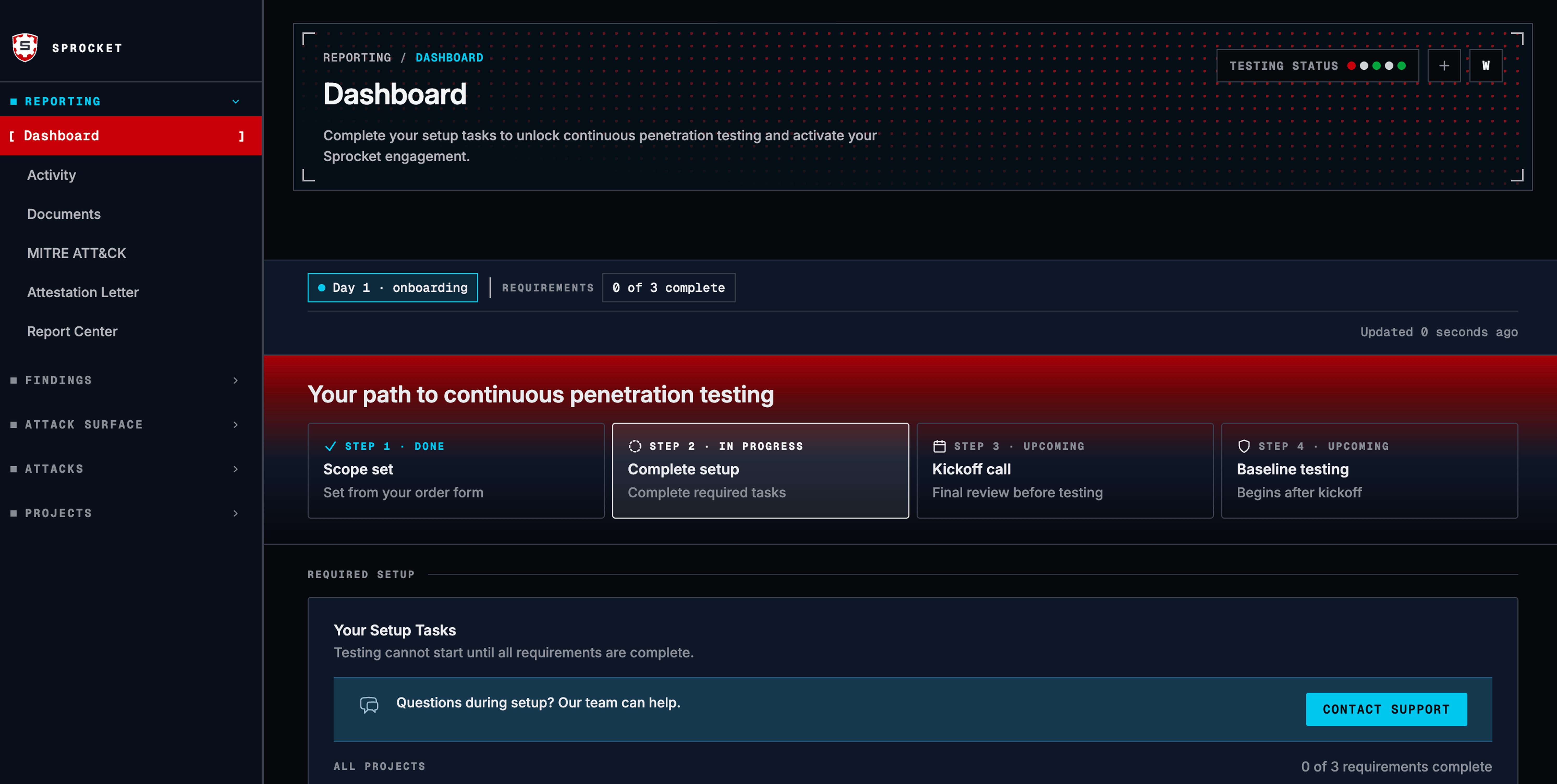Click the 'Your Setup Tasks' heading
This screenshot has width=1557, height=784.
[395, 630]
